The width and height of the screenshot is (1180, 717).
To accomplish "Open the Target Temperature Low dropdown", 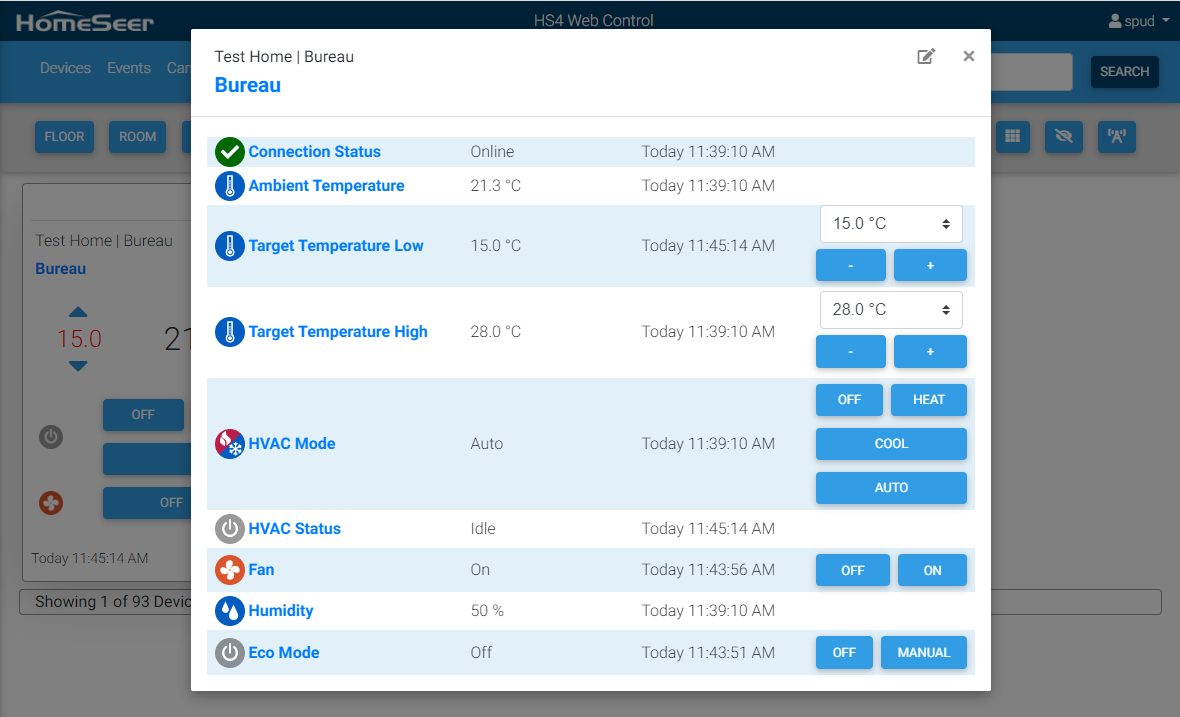I will click(890, 224).
